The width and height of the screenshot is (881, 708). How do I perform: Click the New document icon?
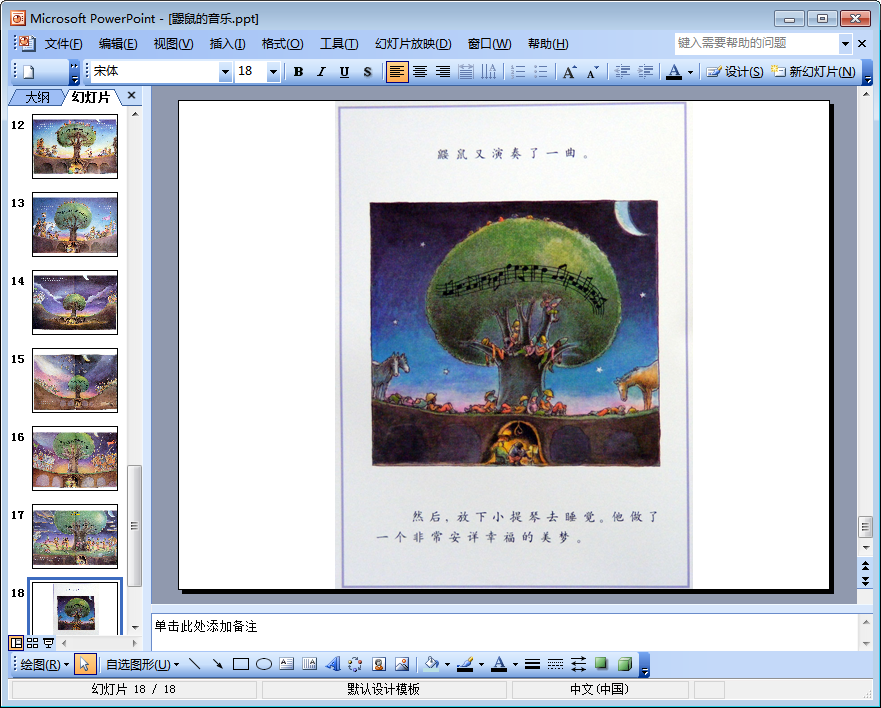tap(29, 72)
